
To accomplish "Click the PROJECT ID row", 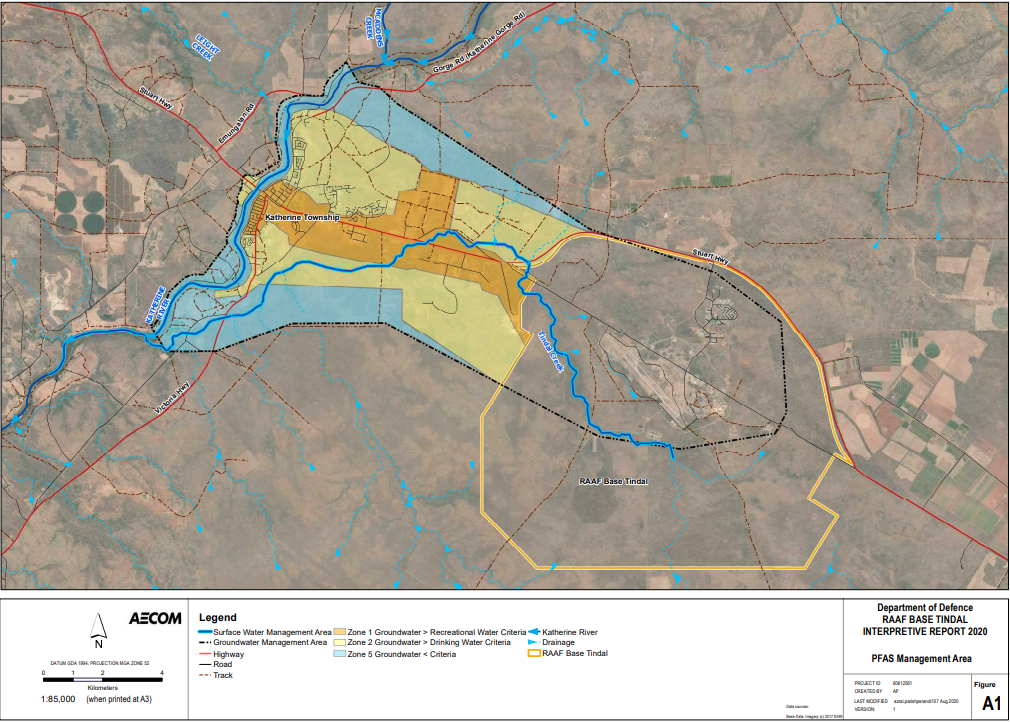I will click(x=881, y=683).
